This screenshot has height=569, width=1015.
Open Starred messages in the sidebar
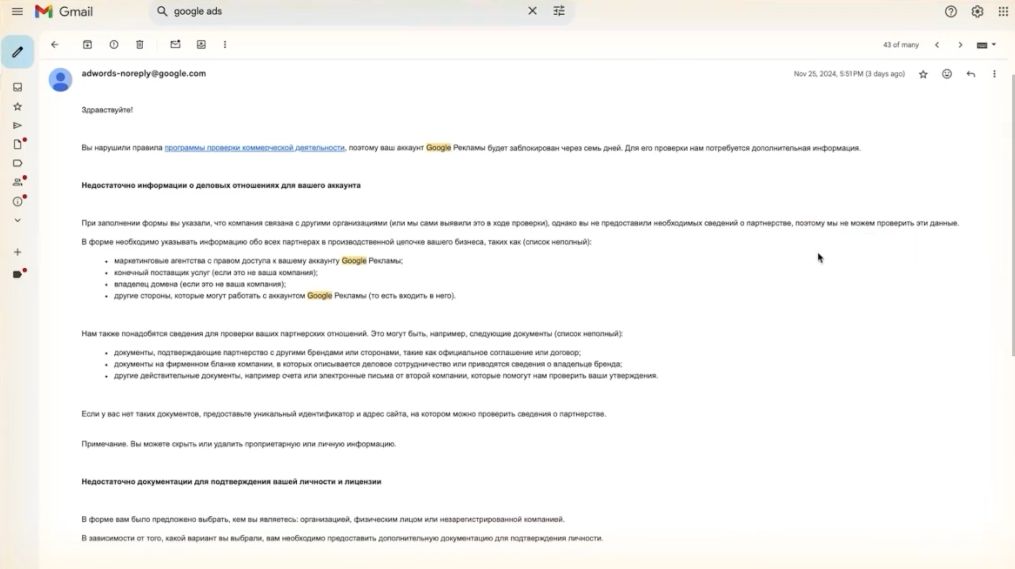(x=17, y=106)
